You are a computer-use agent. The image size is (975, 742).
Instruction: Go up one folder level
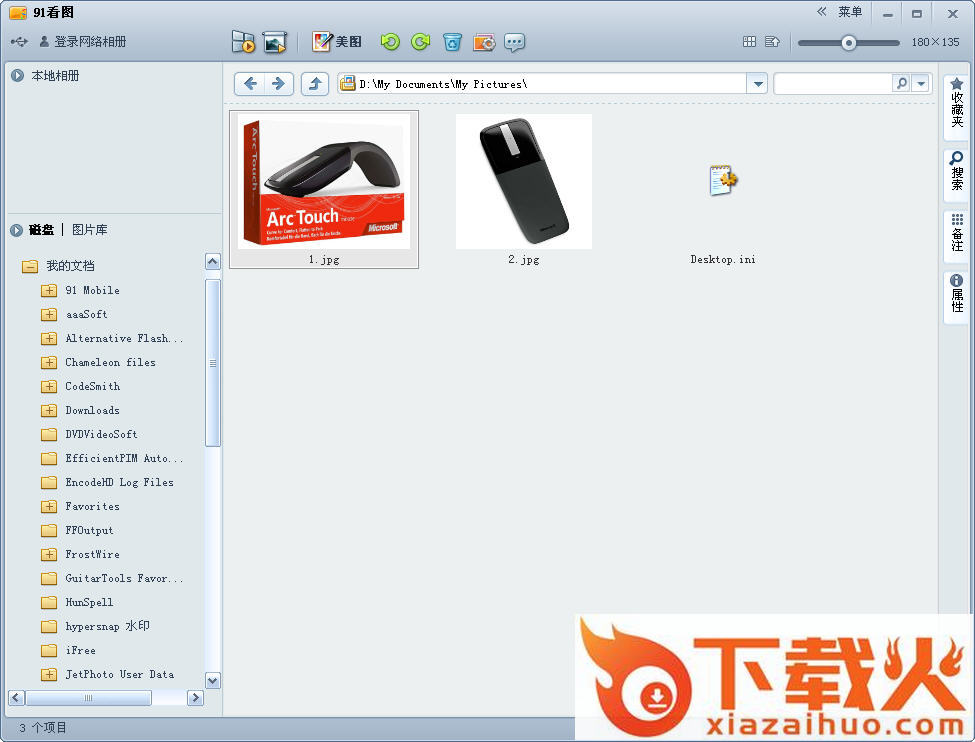[315, 83]
